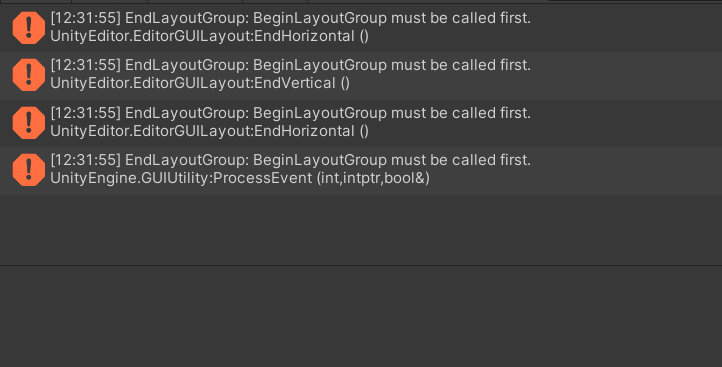Click the error icon beside the EndVertical entry

coord(29,75)
